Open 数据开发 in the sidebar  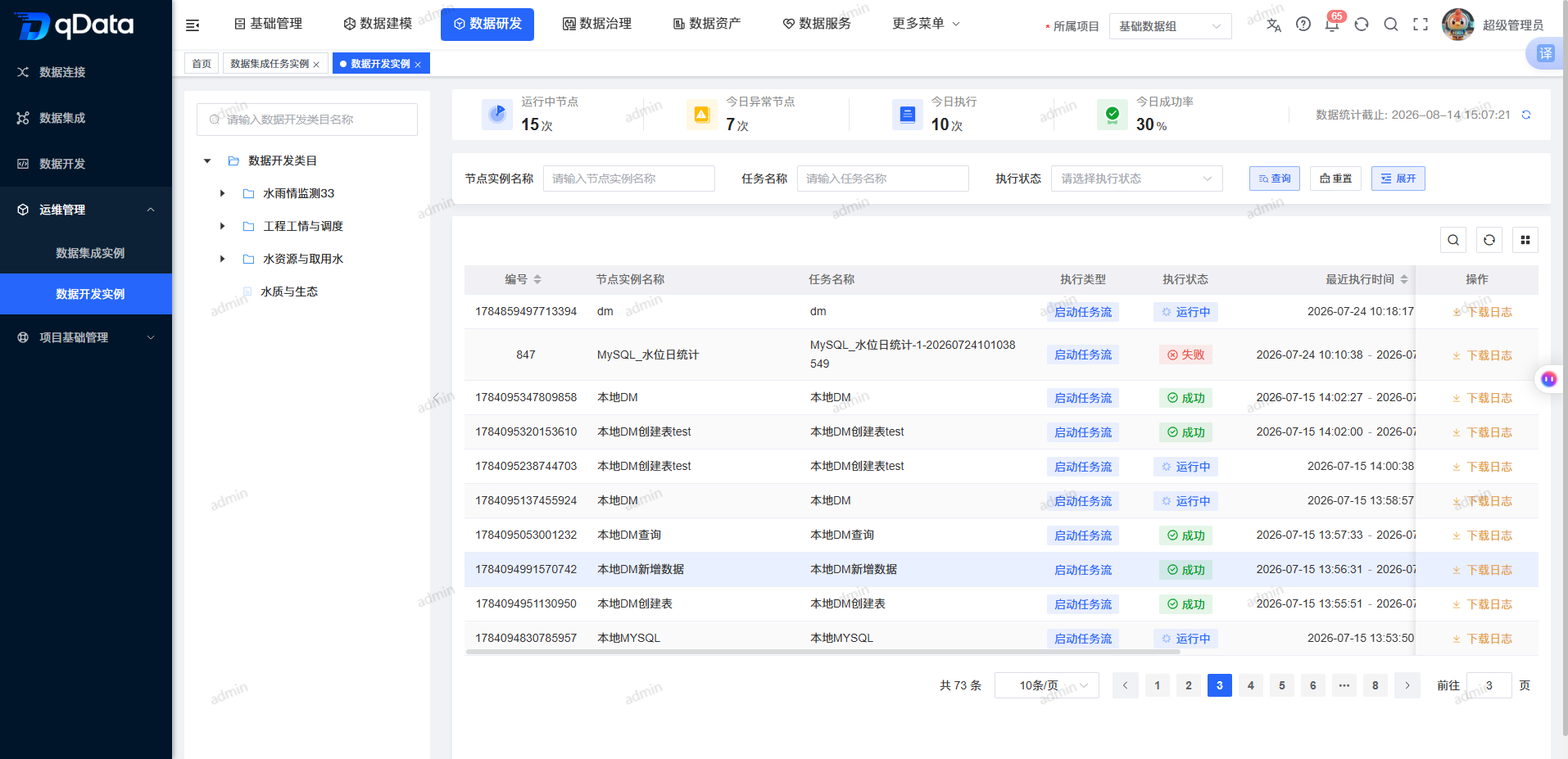coord(86,164)
